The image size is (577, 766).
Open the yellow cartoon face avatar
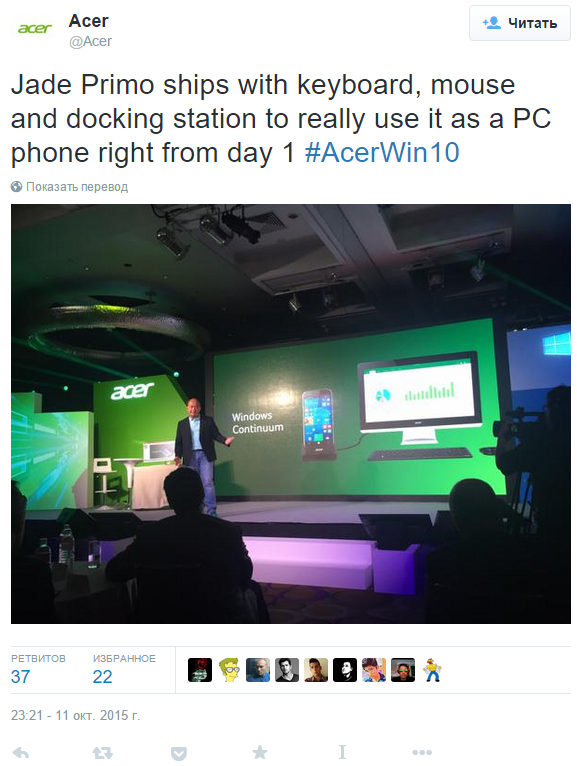(229, 670)
